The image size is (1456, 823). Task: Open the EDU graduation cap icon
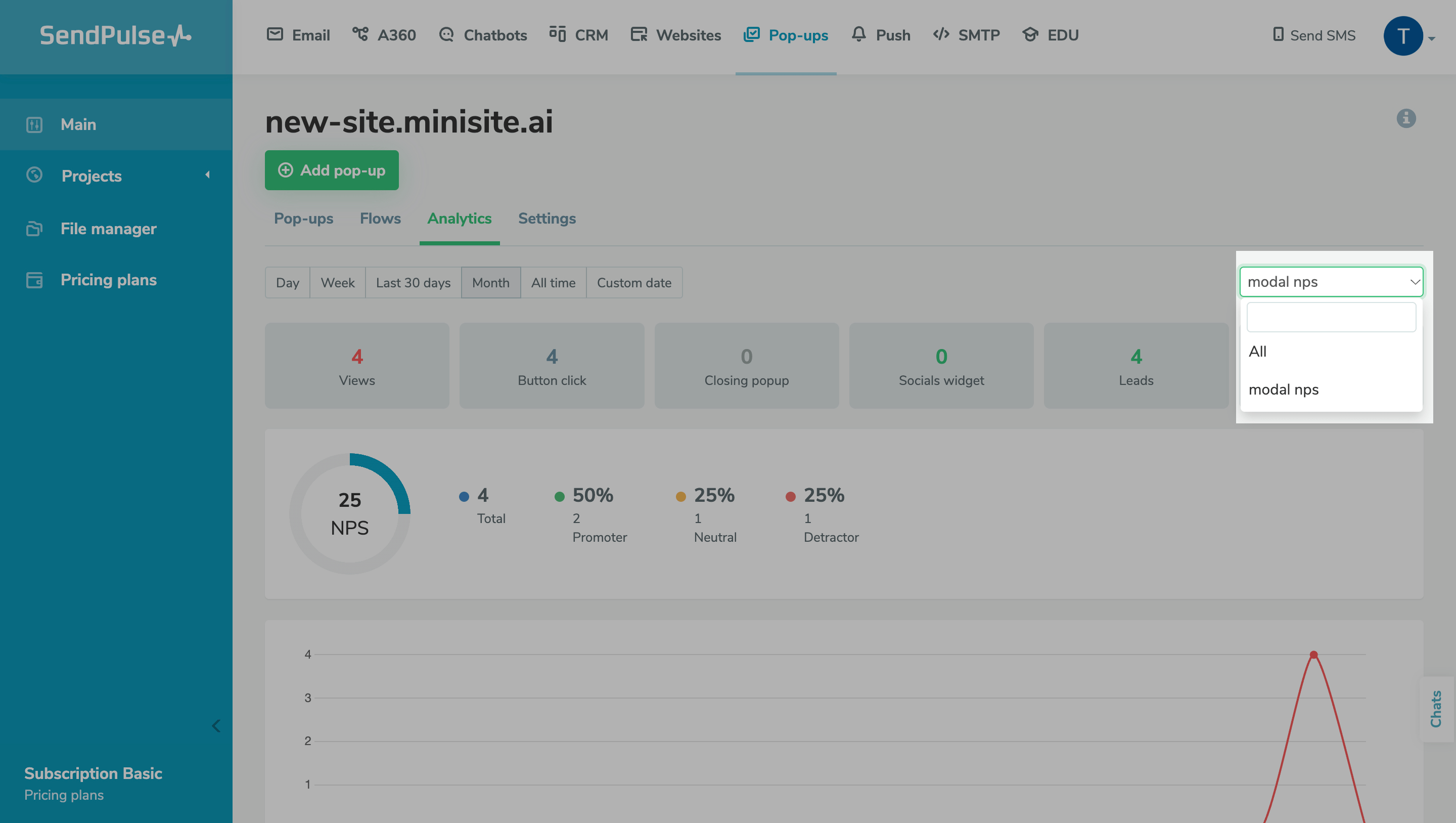pyautogui.click(x=1030, y=35)
